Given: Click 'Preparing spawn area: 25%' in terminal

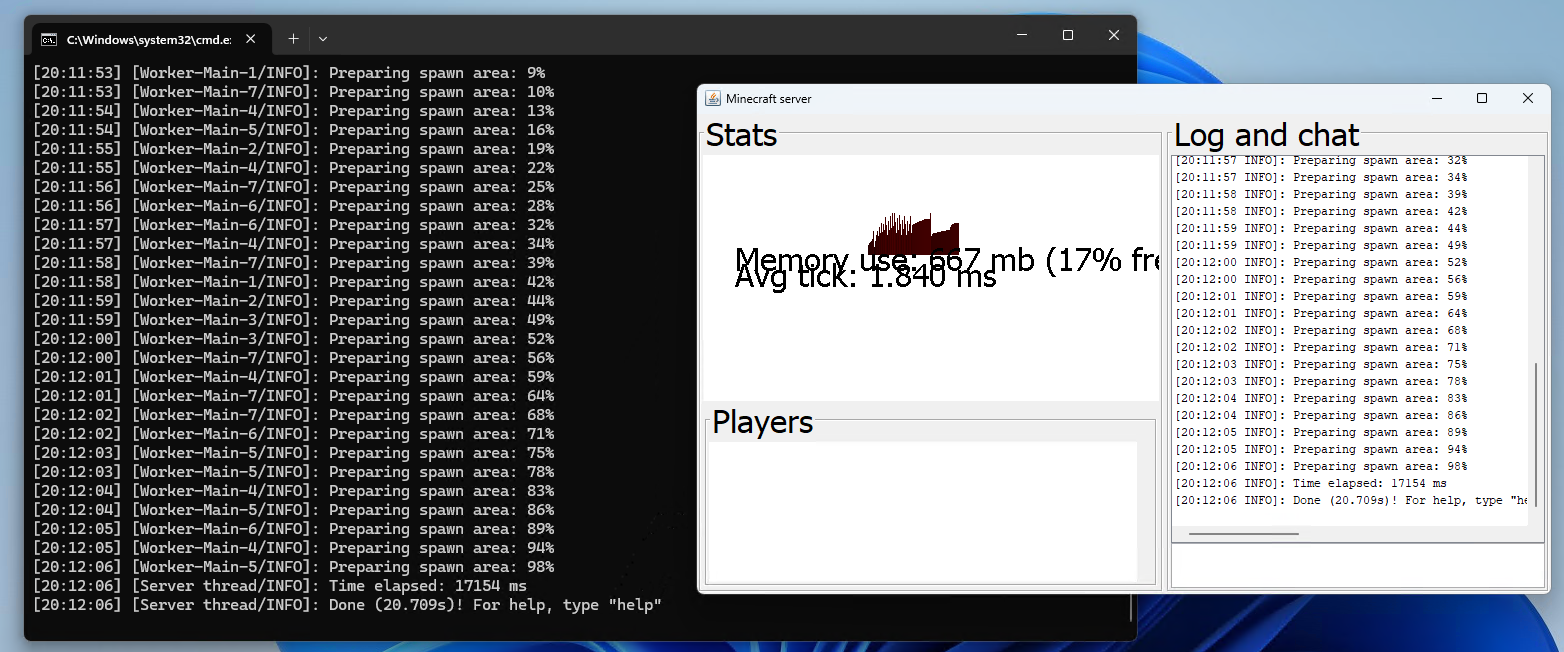Looking at the screenshot, I should click(441, 187).
